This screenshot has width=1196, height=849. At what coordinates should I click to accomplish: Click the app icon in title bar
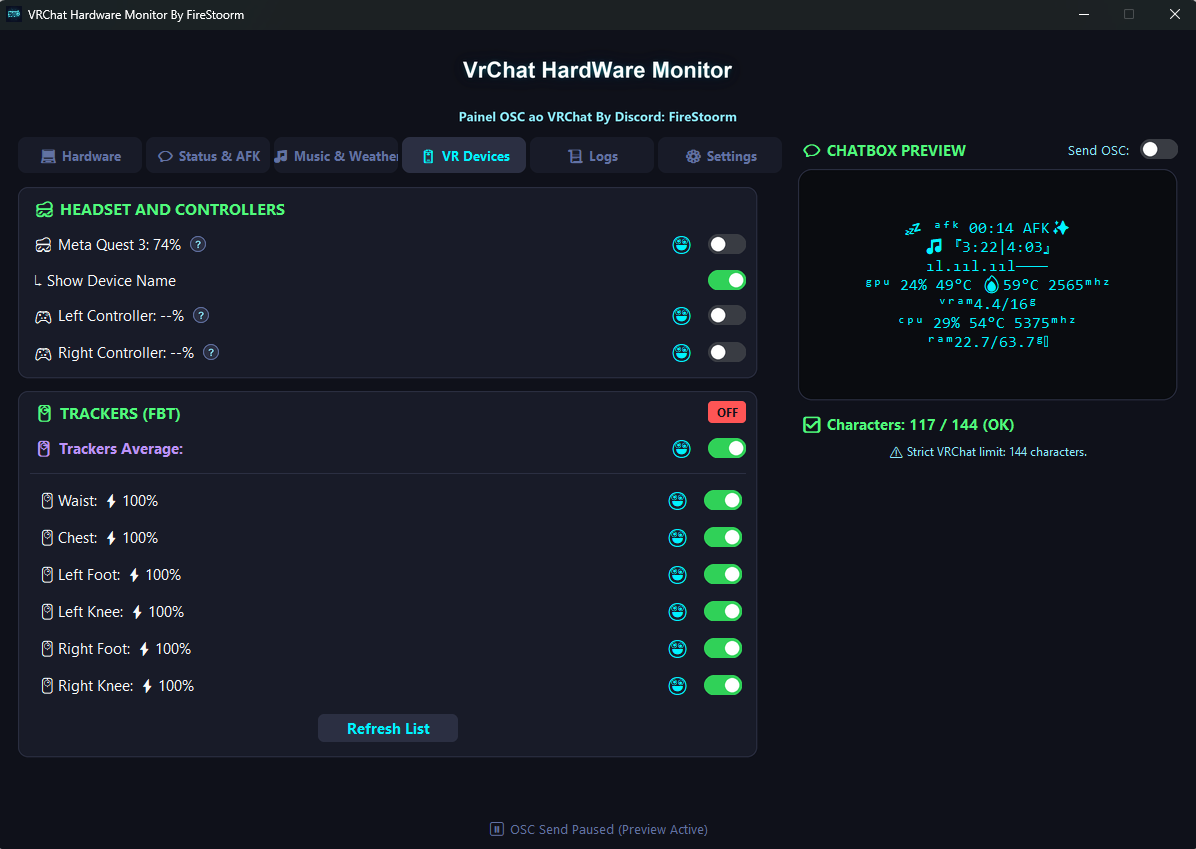click(14, 14)
